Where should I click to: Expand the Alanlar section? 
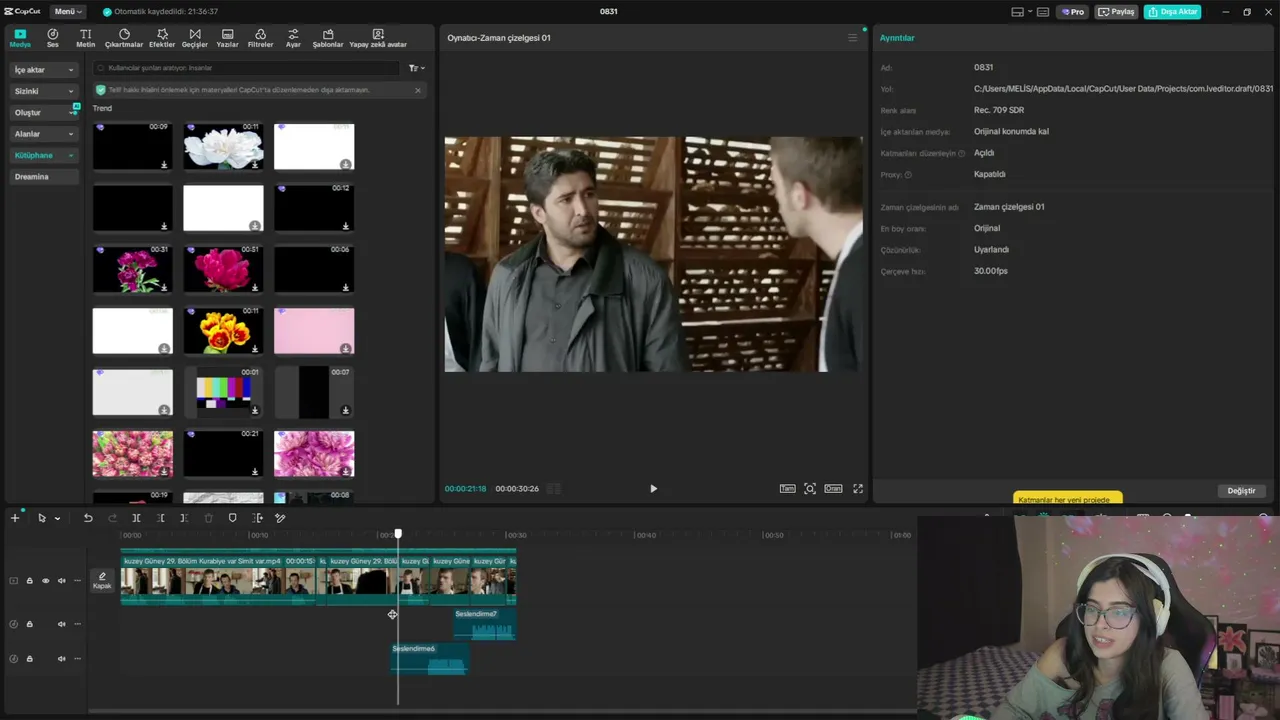point(44,134)
